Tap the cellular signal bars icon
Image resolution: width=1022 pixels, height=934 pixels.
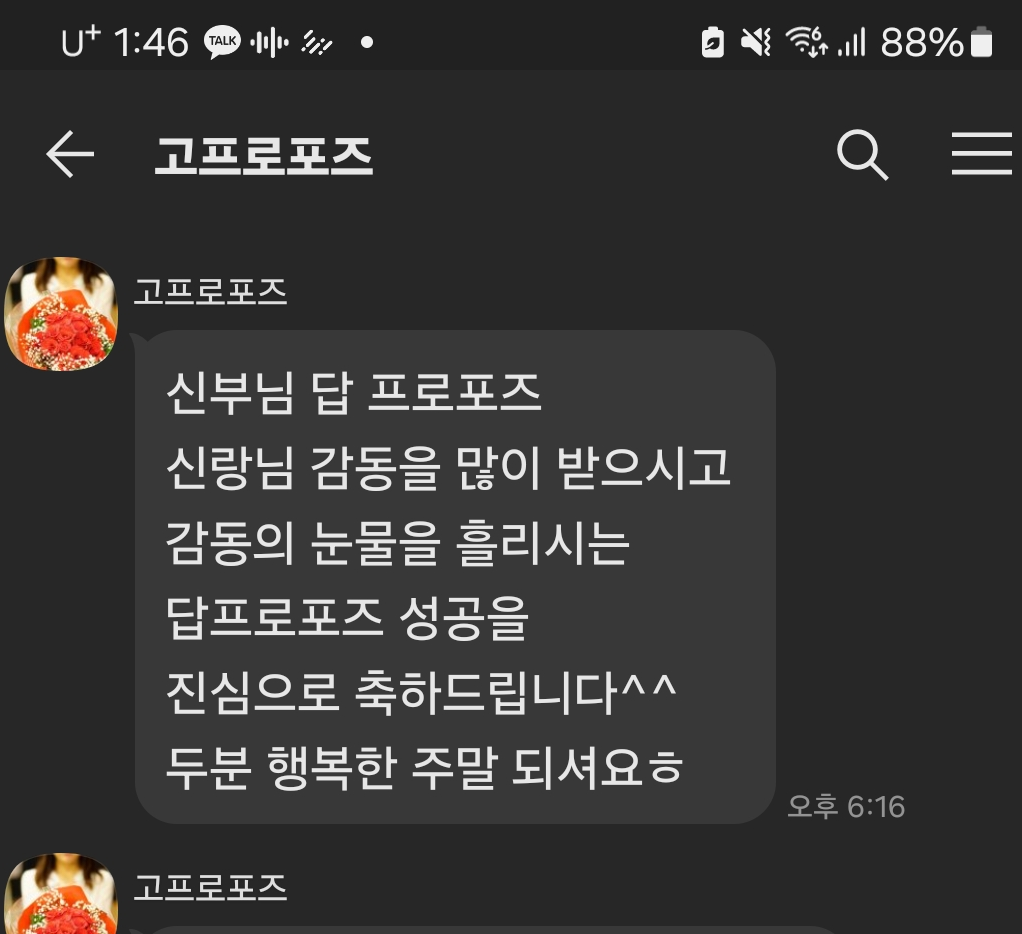click(x=852, y=43)
